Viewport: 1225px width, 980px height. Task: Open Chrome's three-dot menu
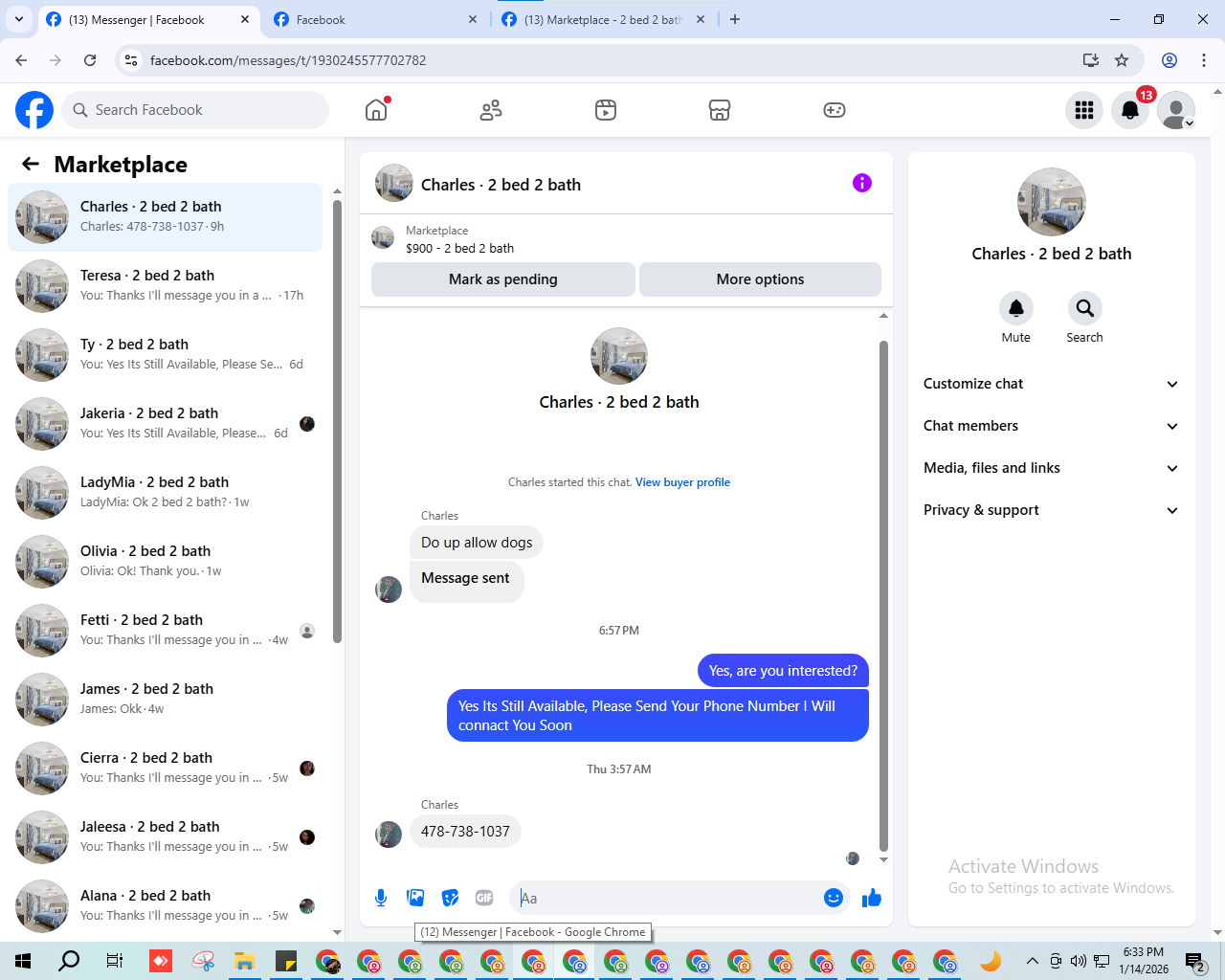(1204, 60)
